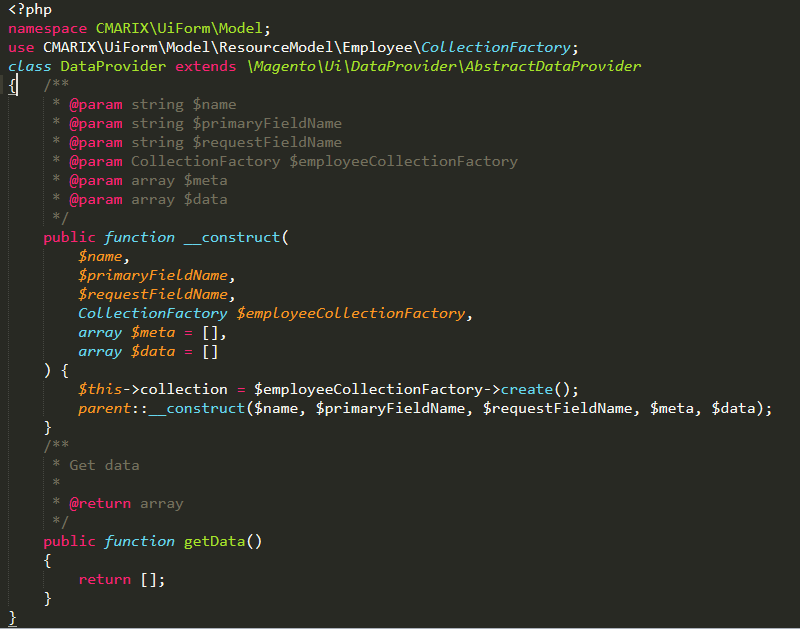Click the <?php opening tag
The width and height of the screenshot is (800, 629).
30,9
